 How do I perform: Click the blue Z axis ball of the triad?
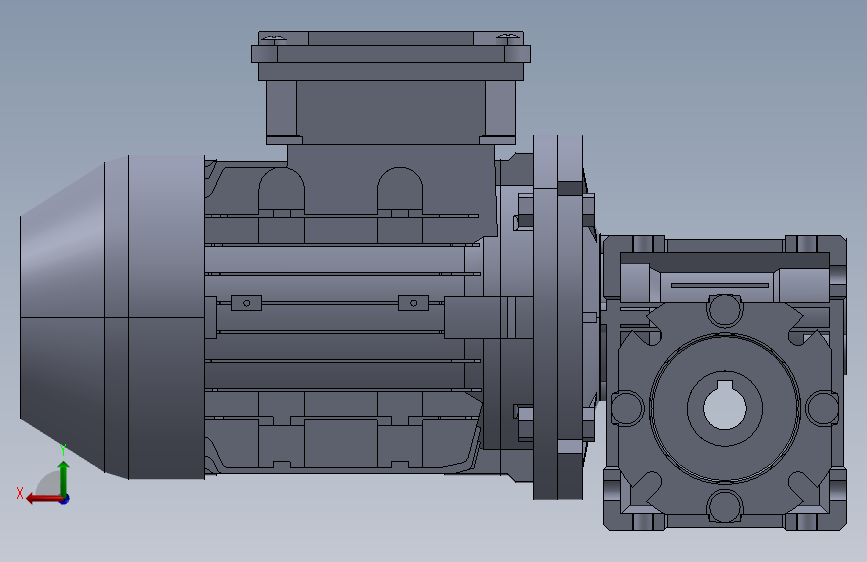click(x=65, y=499)
